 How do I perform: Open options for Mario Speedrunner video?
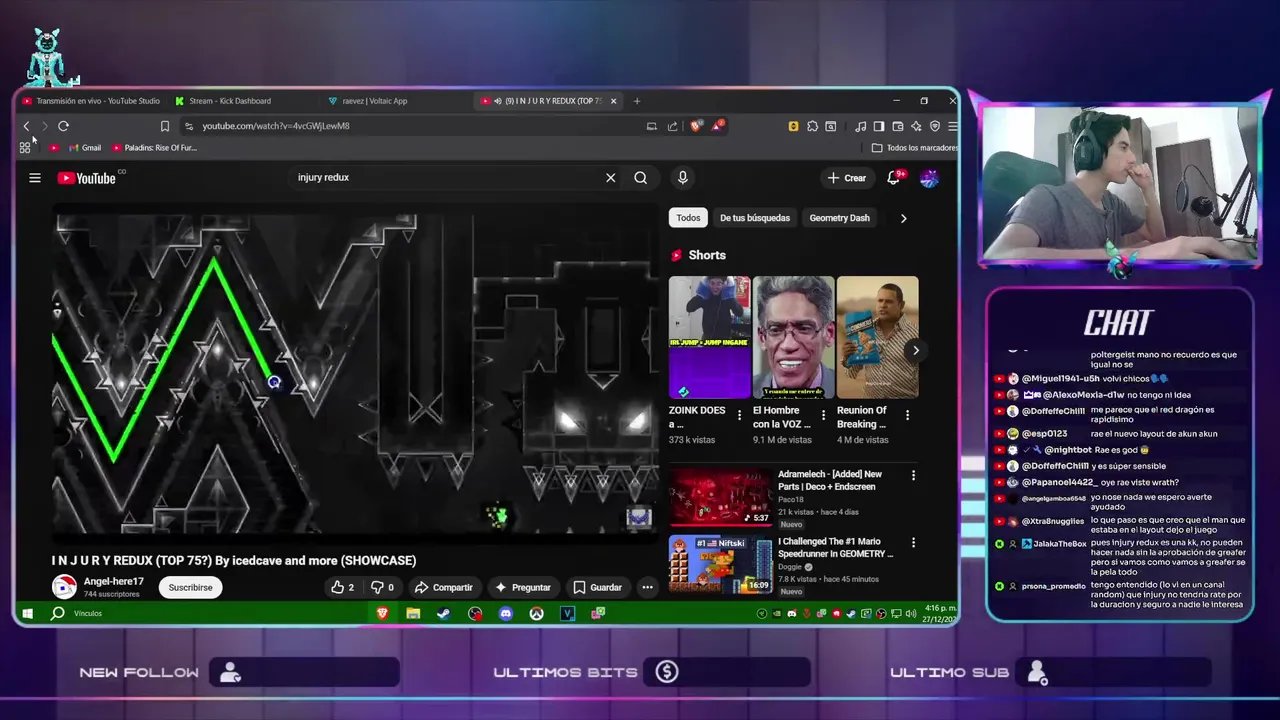point(913,543)
